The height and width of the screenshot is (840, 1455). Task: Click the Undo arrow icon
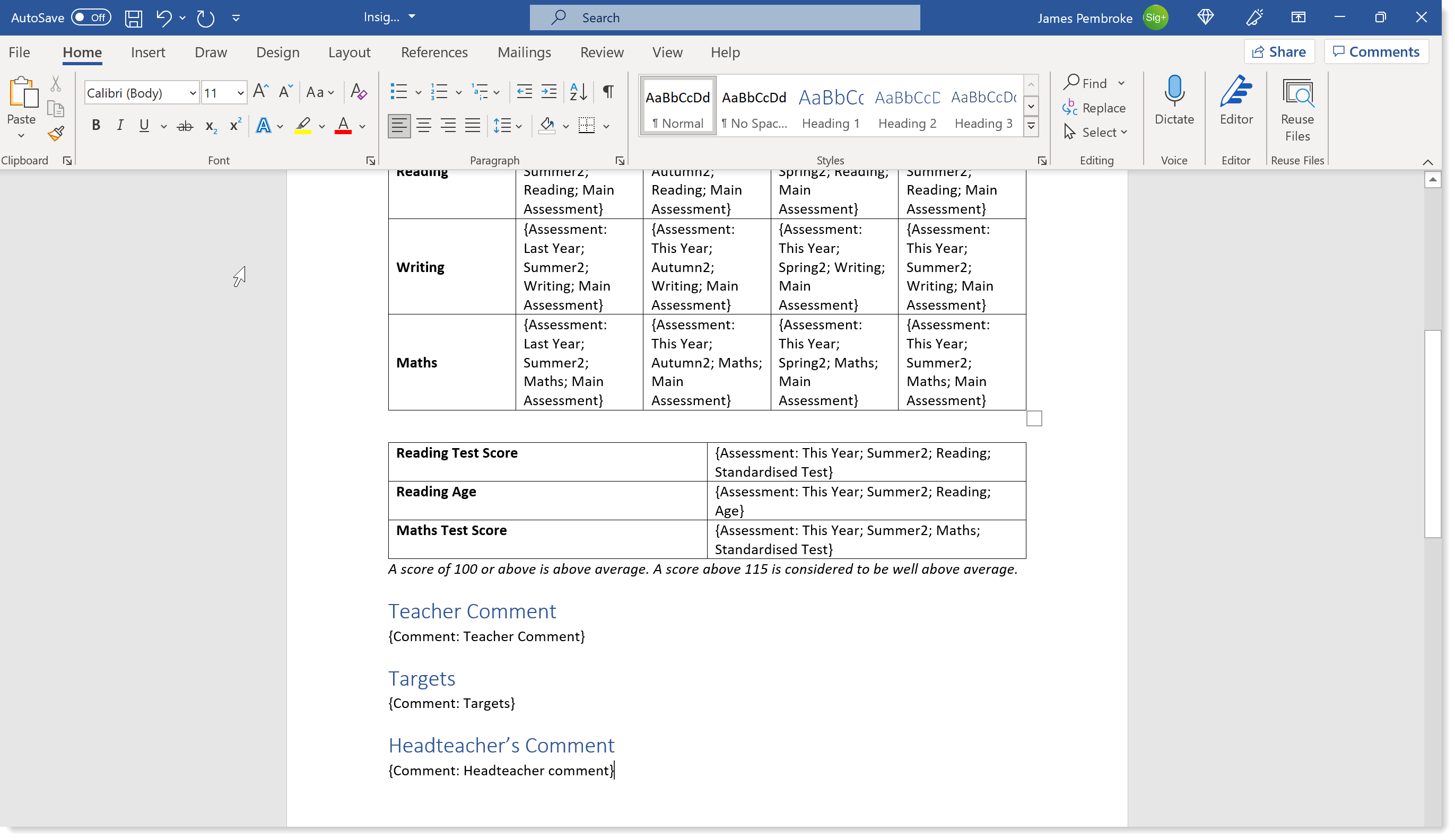click(164, 18)
